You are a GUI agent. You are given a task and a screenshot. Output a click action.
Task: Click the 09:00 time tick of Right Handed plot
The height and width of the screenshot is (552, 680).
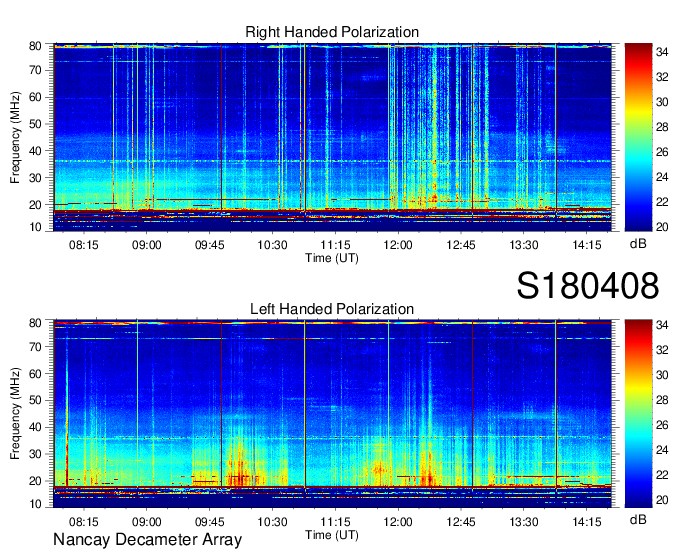147,245
